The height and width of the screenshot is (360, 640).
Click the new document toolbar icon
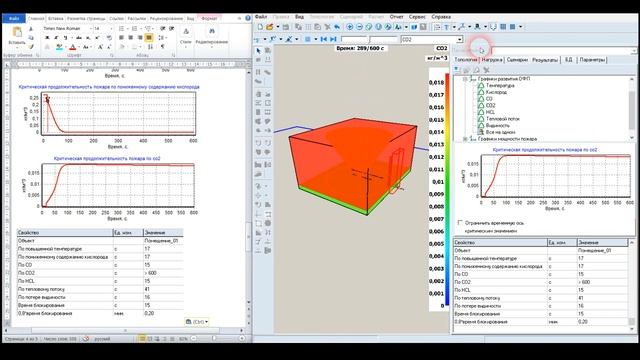(x=260, y=27)
